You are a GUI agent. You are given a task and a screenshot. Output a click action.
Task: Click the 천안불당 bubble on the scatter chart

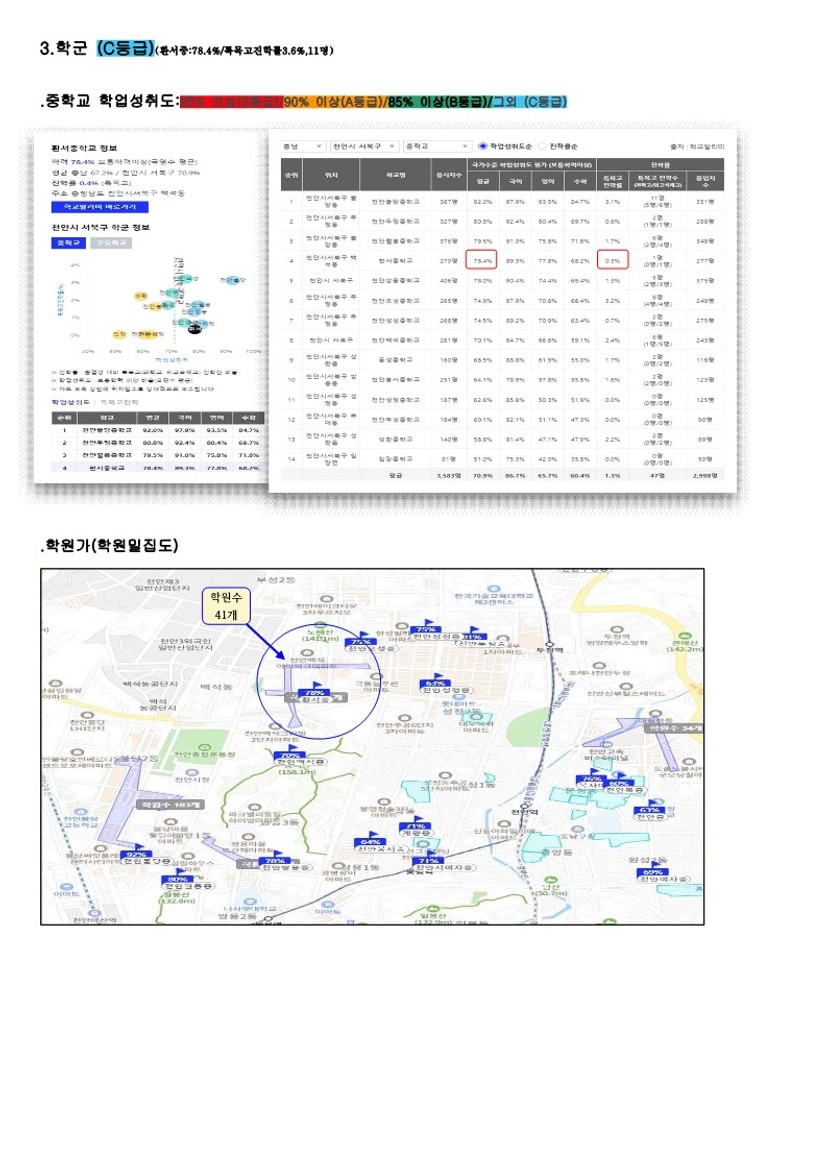coord(233,280)
